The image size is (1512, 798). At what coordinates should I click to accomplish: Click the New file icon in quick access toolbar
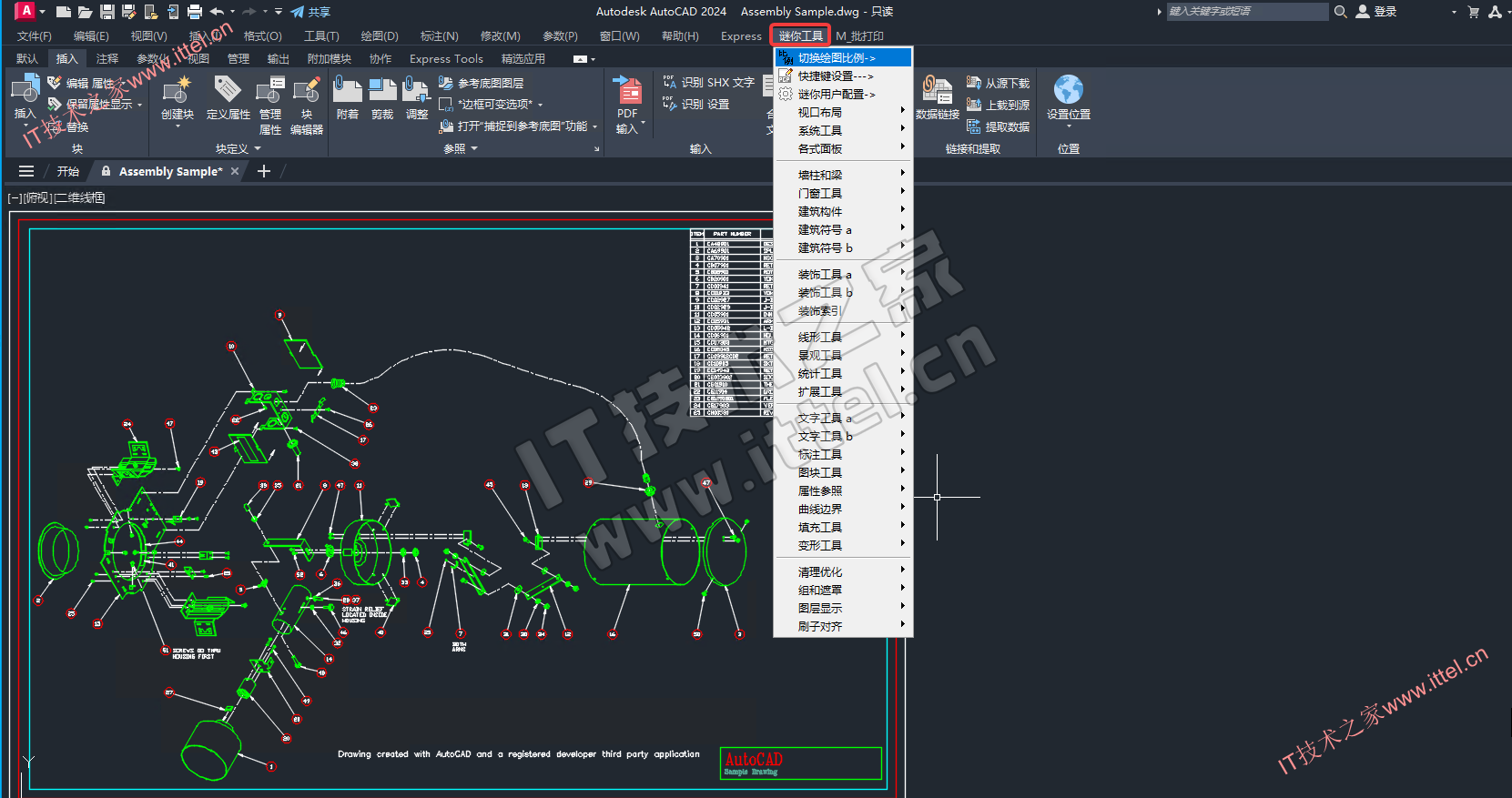pos(63,12)
